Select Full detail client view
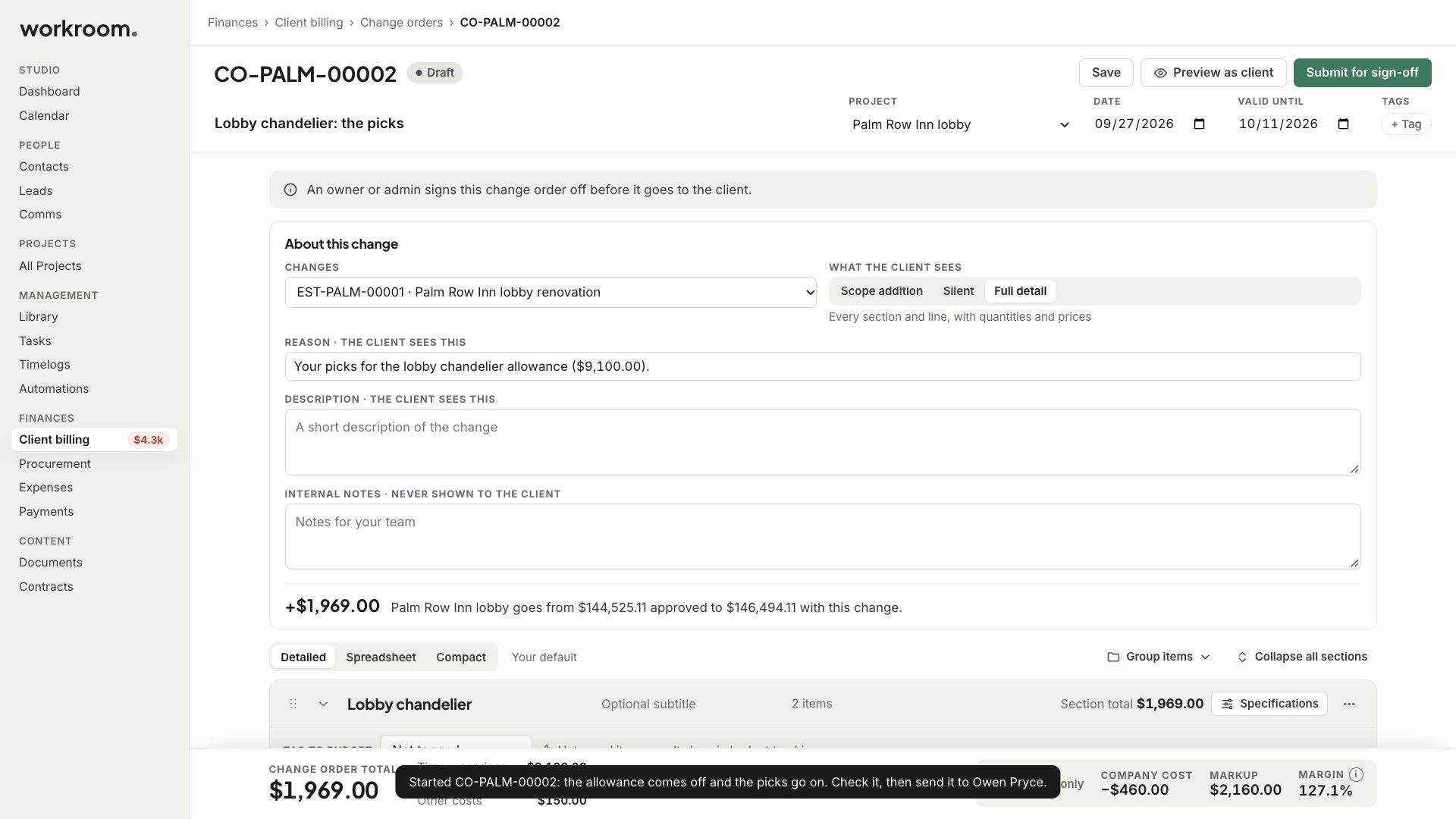 [x=1020, y=291]
